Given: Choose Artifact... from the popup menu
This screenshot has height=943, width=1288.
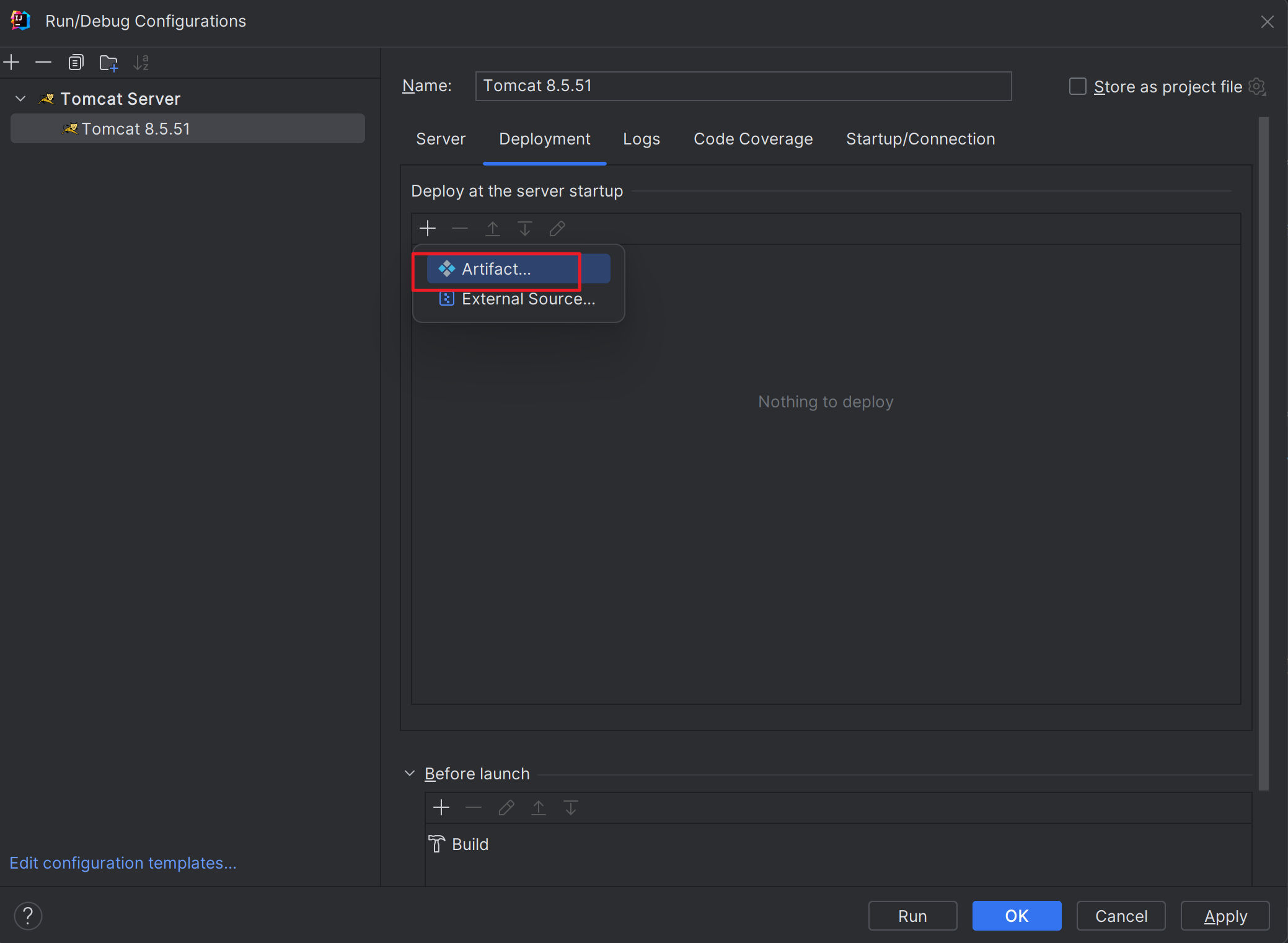Looking at the screenshot, I should 518,269.
